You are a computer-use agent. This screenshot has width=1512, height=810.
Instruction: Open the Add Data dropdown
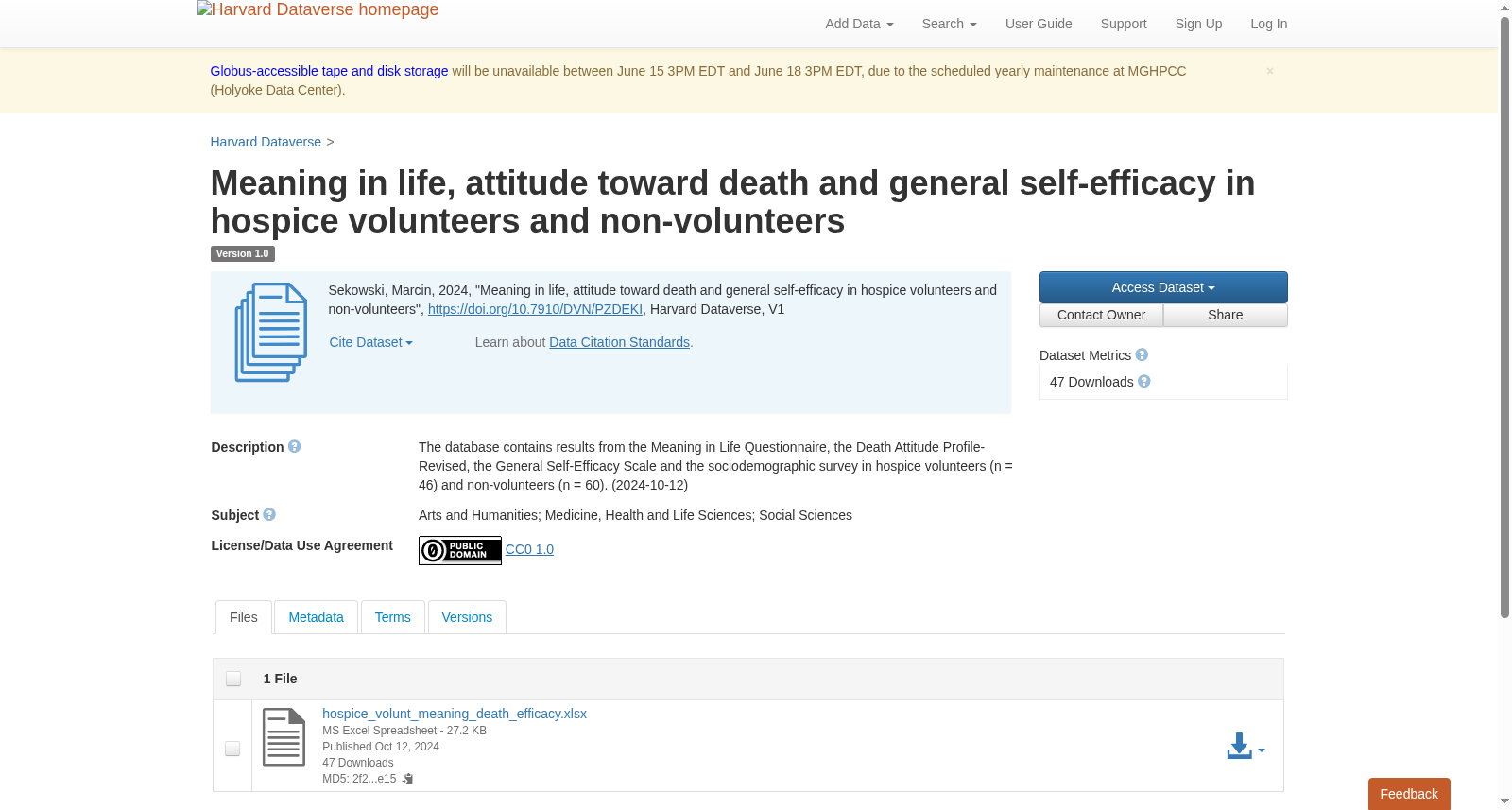[859, 24]
